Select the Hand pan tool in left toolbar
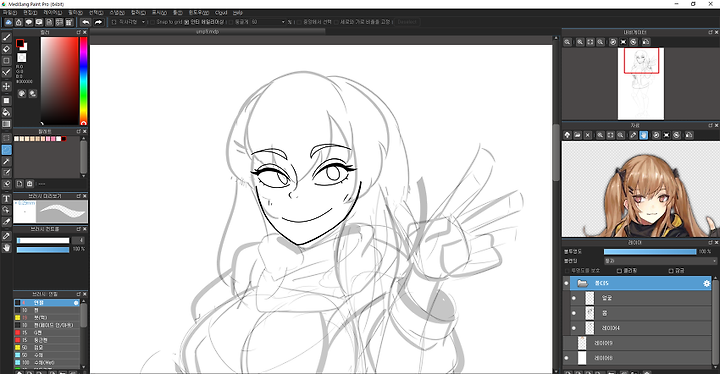 pyautogui.click(x=6, y=248)
